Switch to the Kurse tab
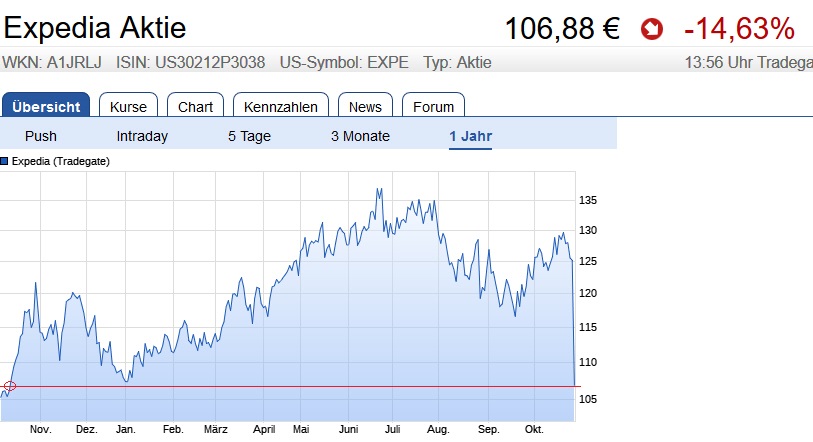813x442 pixels. [128, 105]
